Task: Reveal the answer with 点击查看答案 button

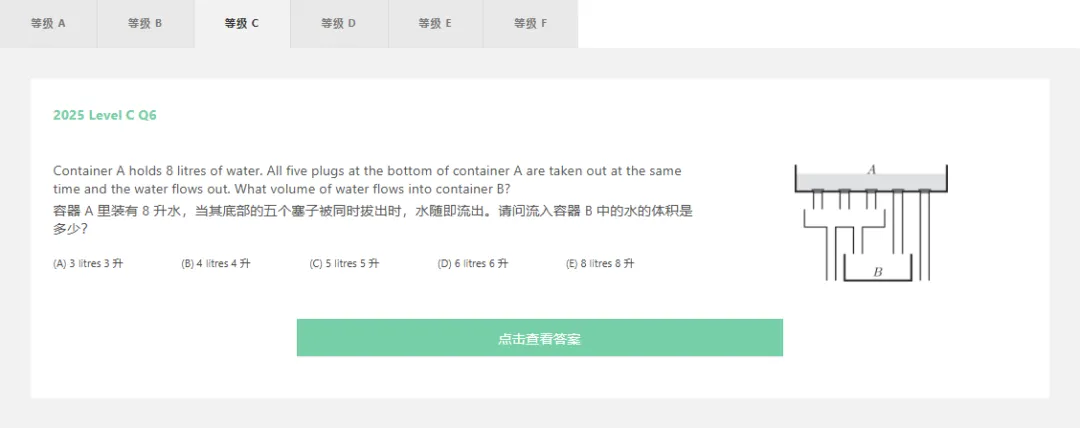Action: (539, 338)
